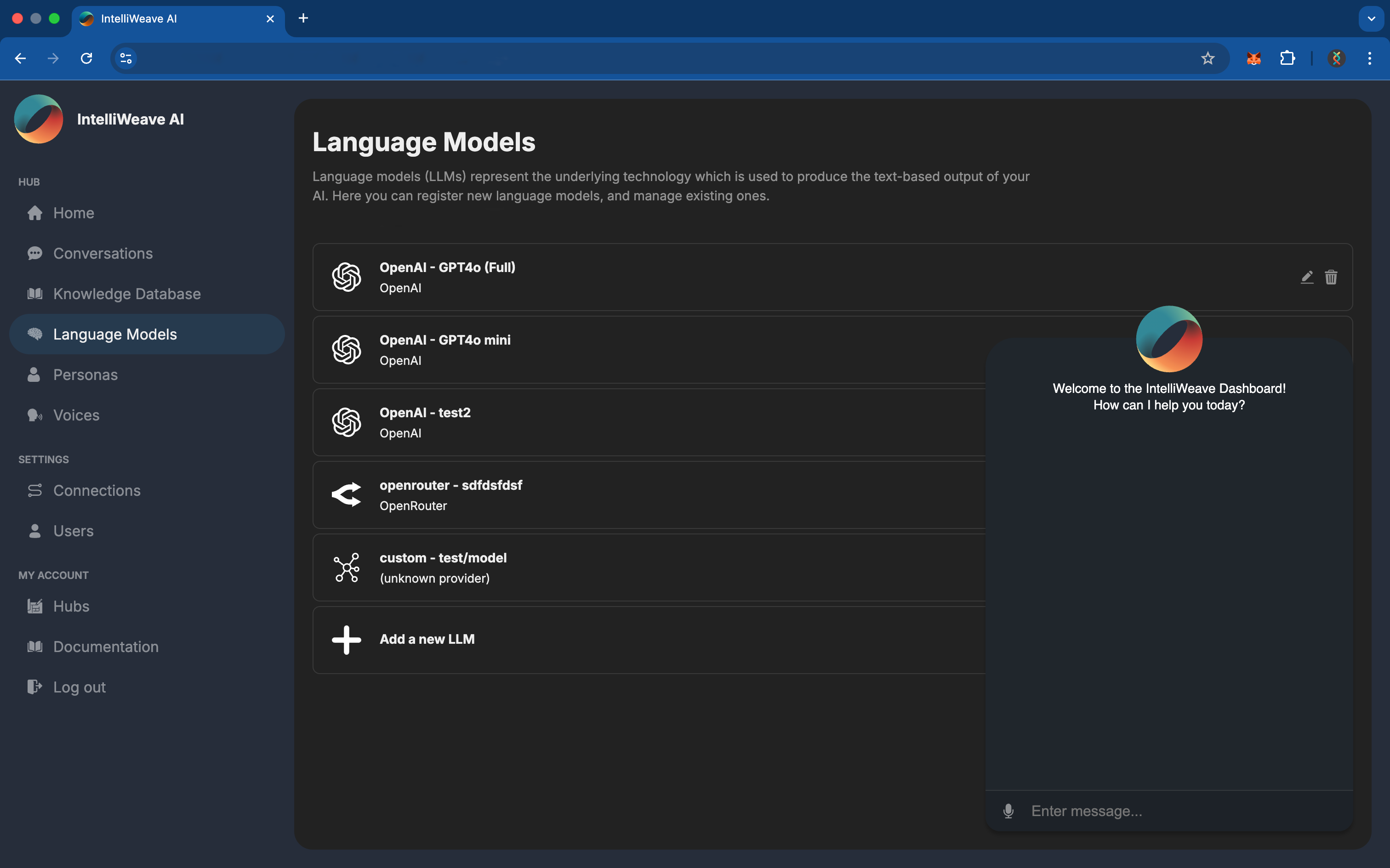This screenshot has width=1390, height=868.
Task: Open the browser Extensions puzzle menu
Action: coord(1287,58)
